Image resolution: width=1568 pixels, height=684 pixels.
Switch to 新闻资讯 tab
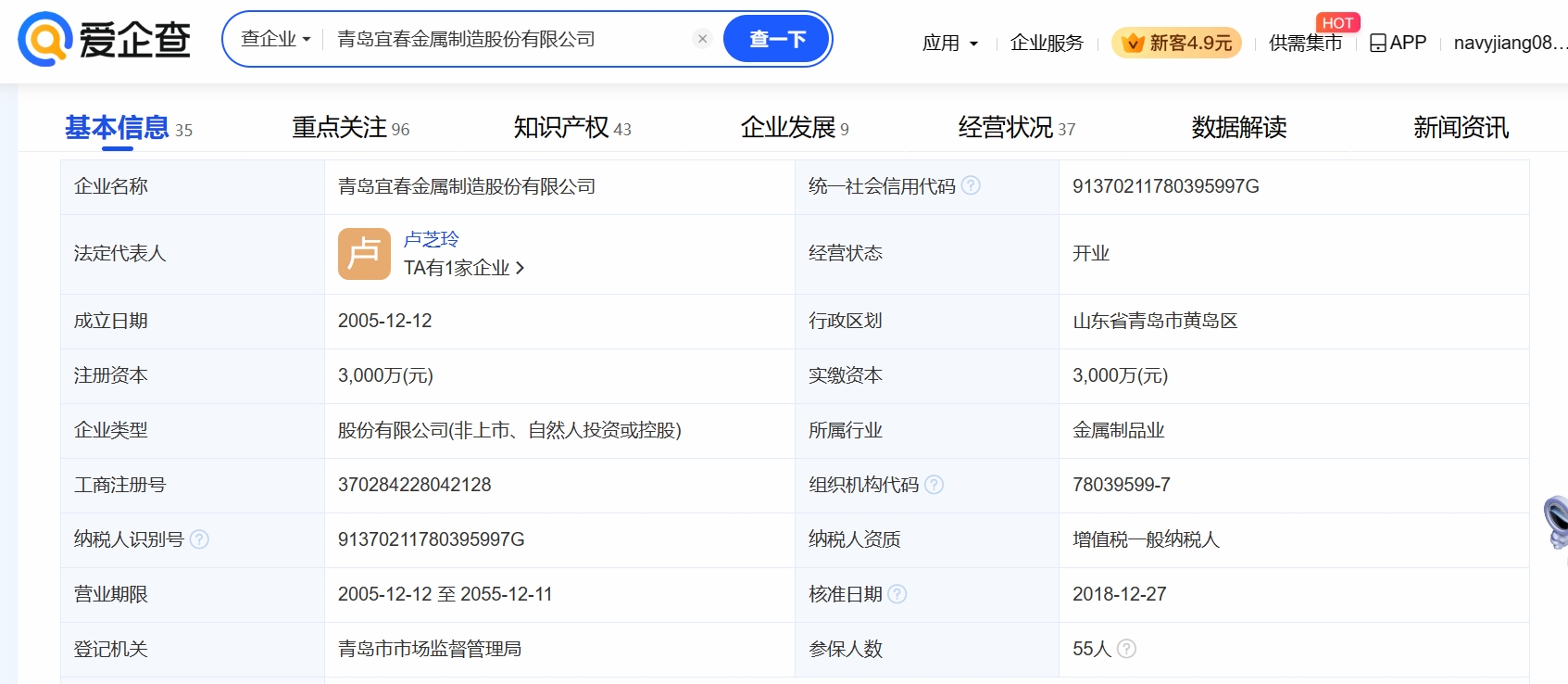pos(1461,128)
